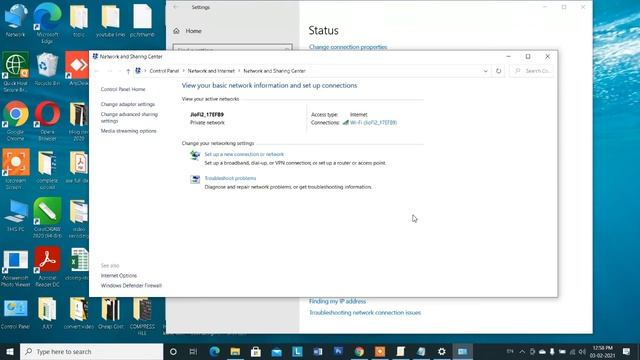Image resolution: width=640 pixels, height=360 pixels.
Task: Expand the chevron after Control Panel breadcrumb
Action: coord(183,71)
